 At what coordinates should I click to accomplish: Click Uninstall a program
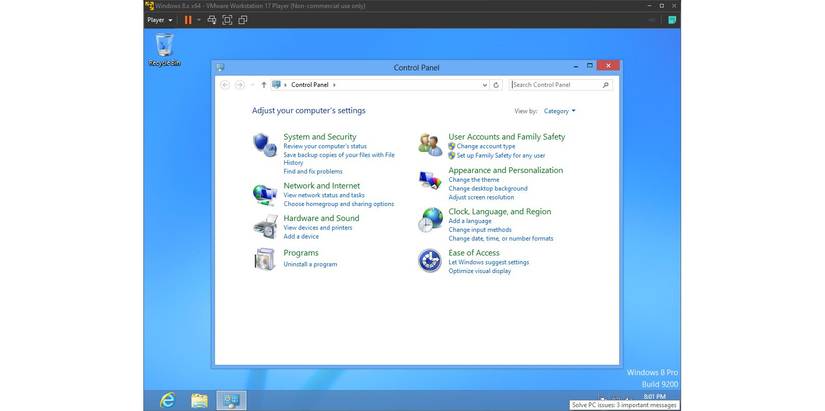click(310, 264)
